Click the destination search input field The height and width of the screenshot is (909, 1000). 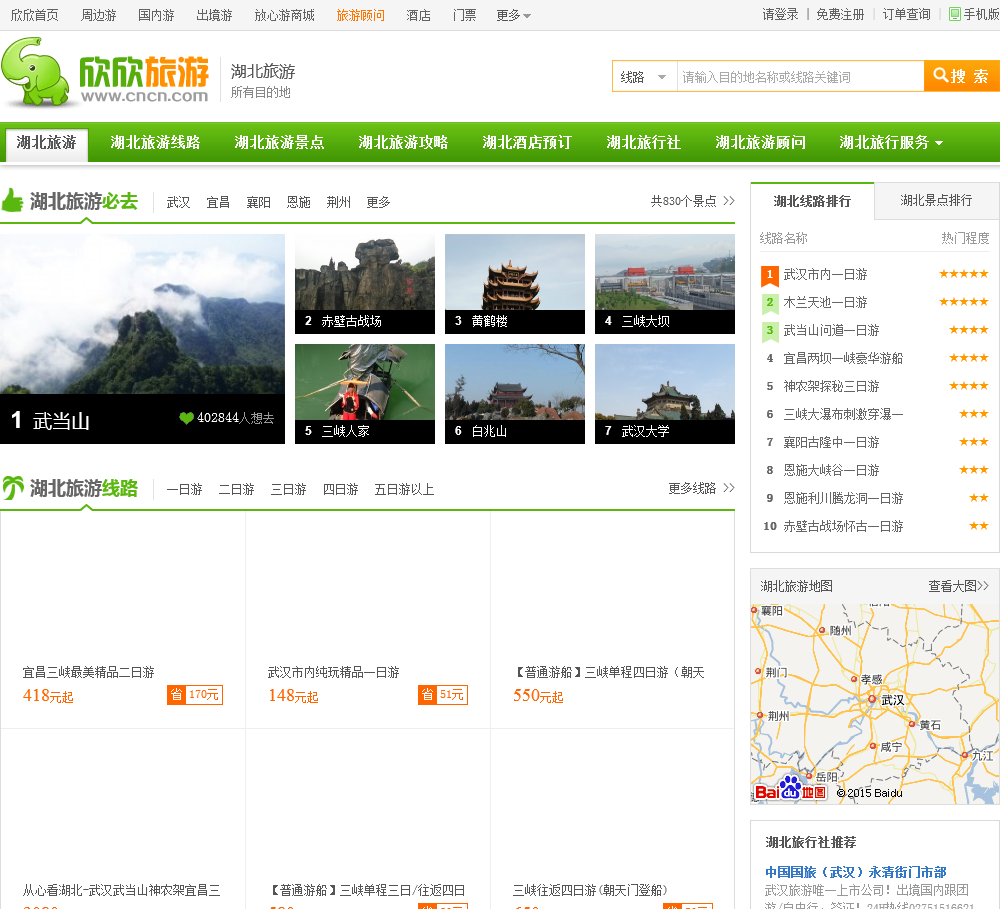click(x=800, y=77)
